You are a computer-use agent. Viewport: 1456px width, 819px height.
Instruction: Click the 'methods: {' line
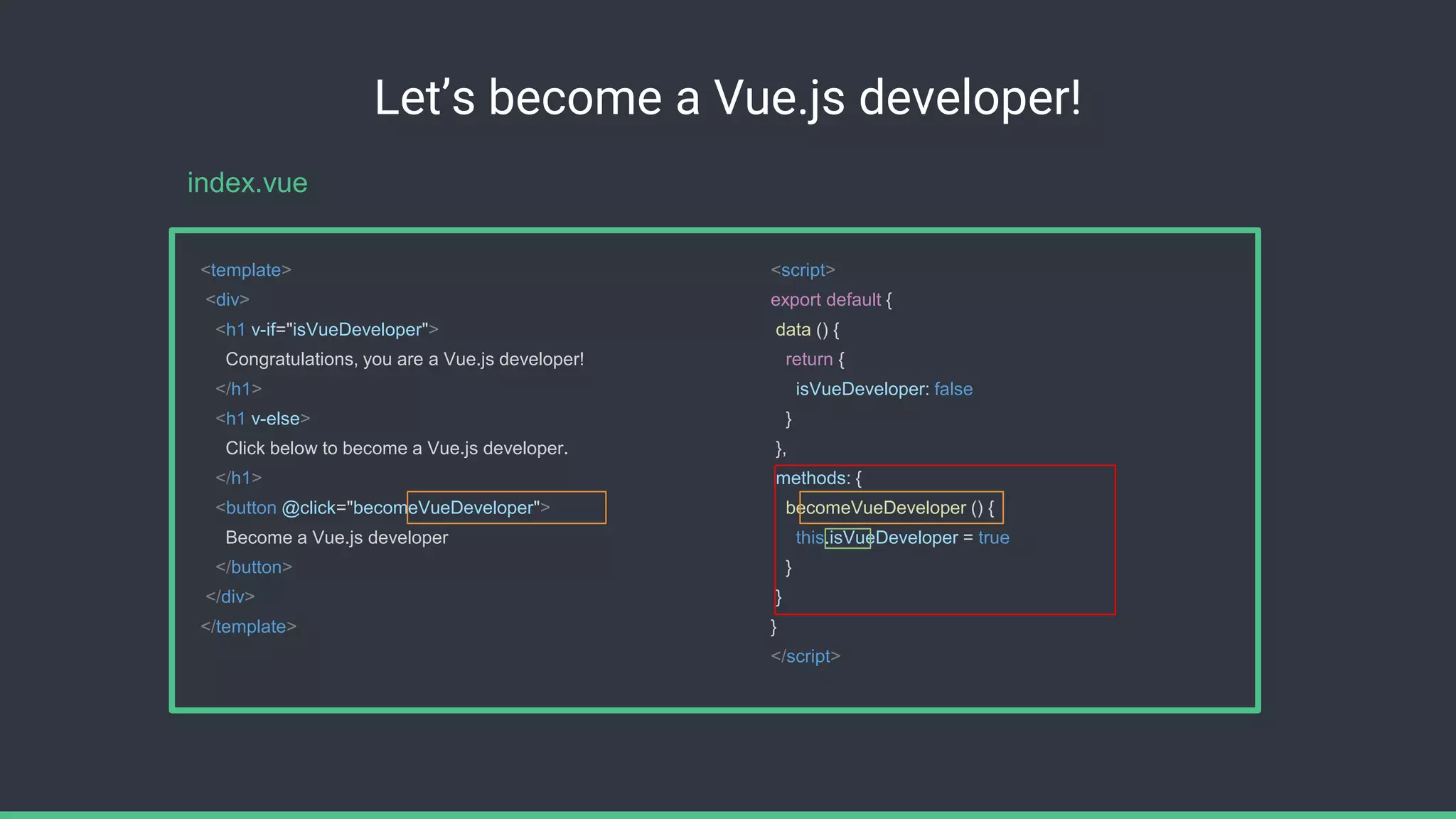[819, 478]
